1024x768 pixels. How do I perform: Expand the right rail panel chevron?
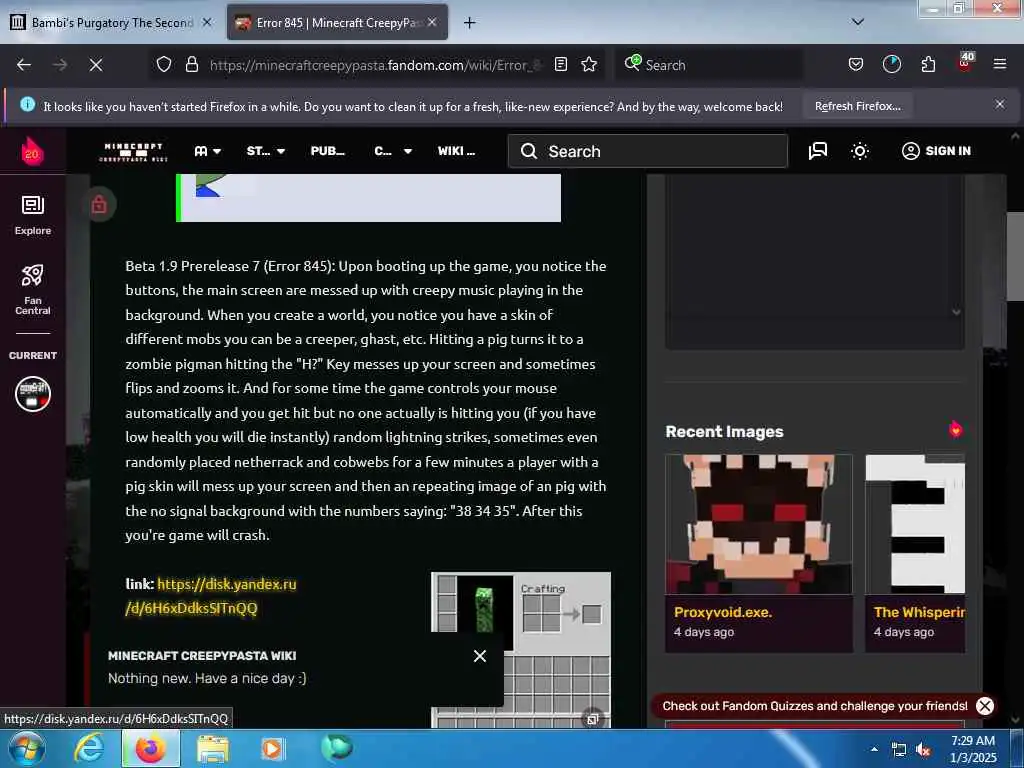point(955,312)
